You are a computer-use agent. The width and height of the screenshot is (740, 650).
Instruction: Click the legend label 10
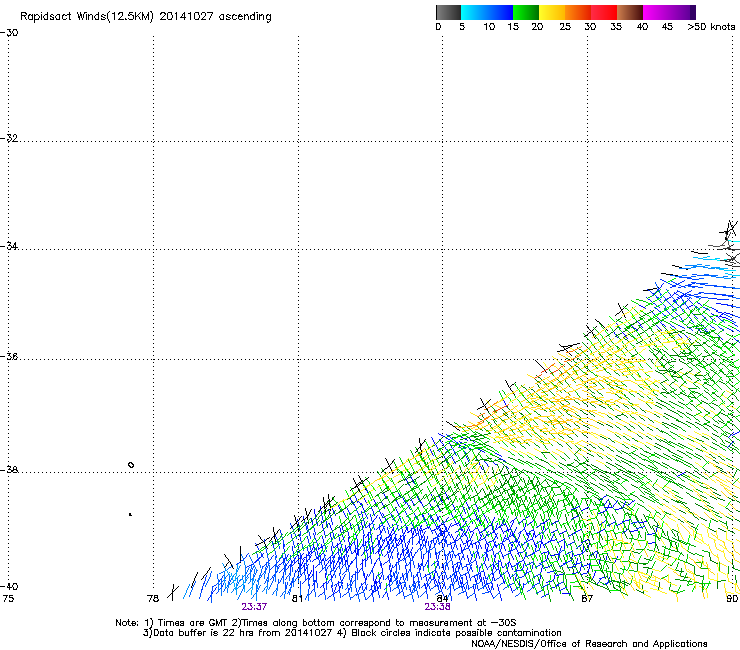tap(489, 27)
